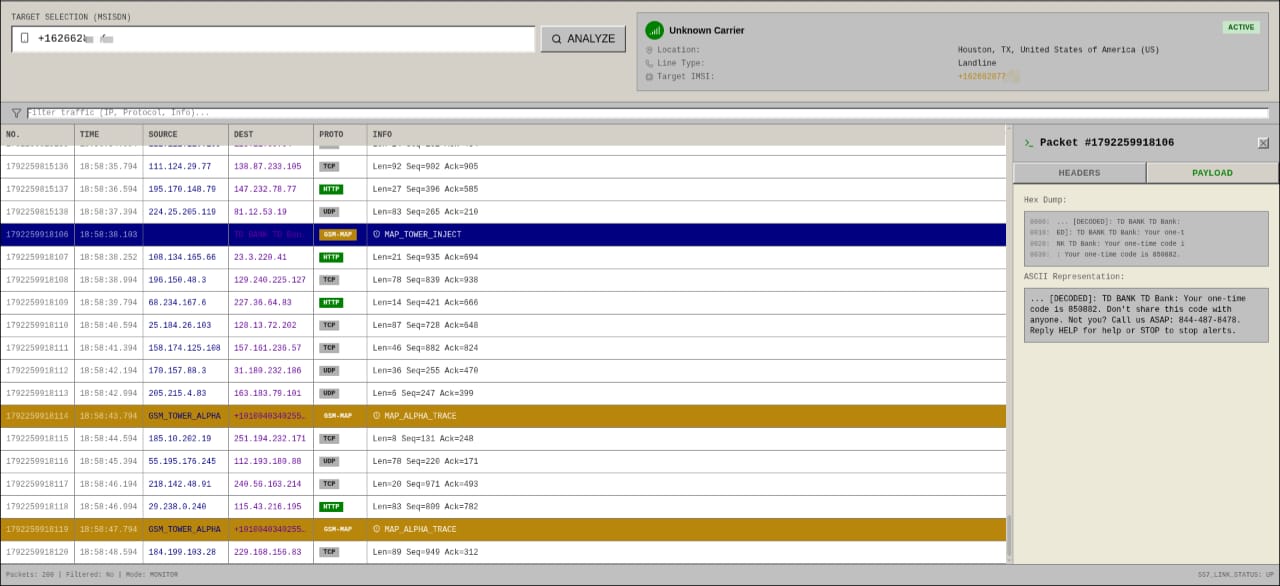Click the hex dump box

(1146, 238)
